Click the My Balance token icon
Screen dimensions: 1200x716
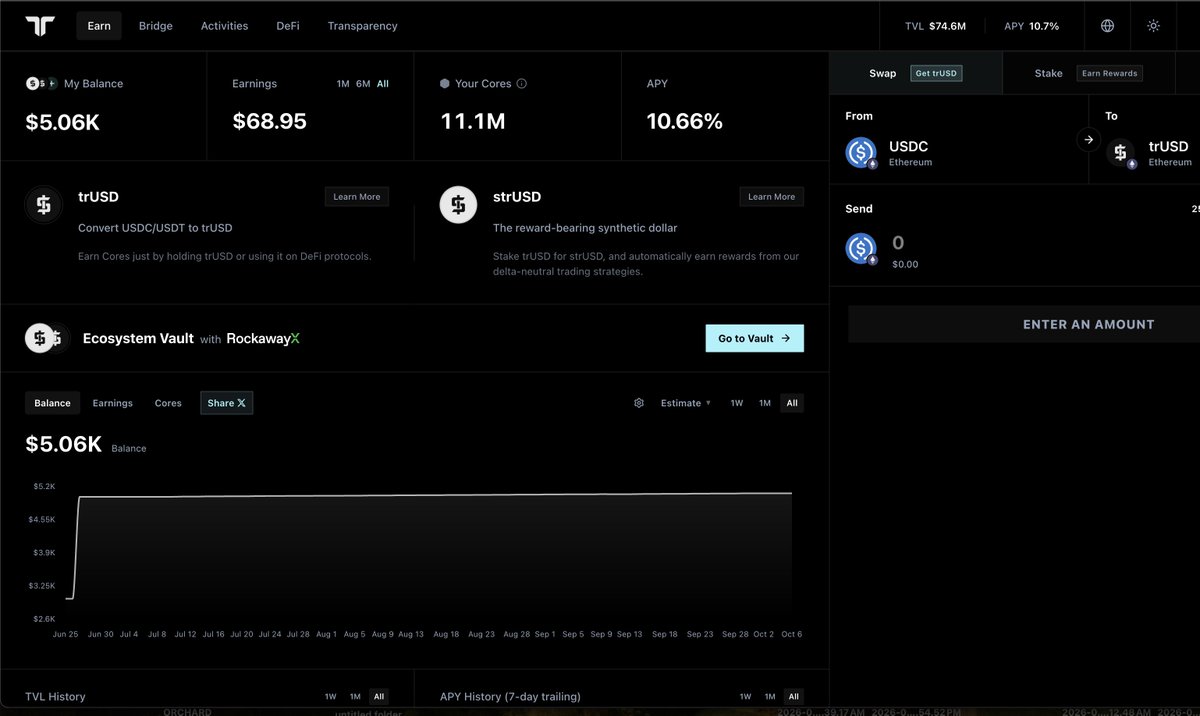pos(42,84)
